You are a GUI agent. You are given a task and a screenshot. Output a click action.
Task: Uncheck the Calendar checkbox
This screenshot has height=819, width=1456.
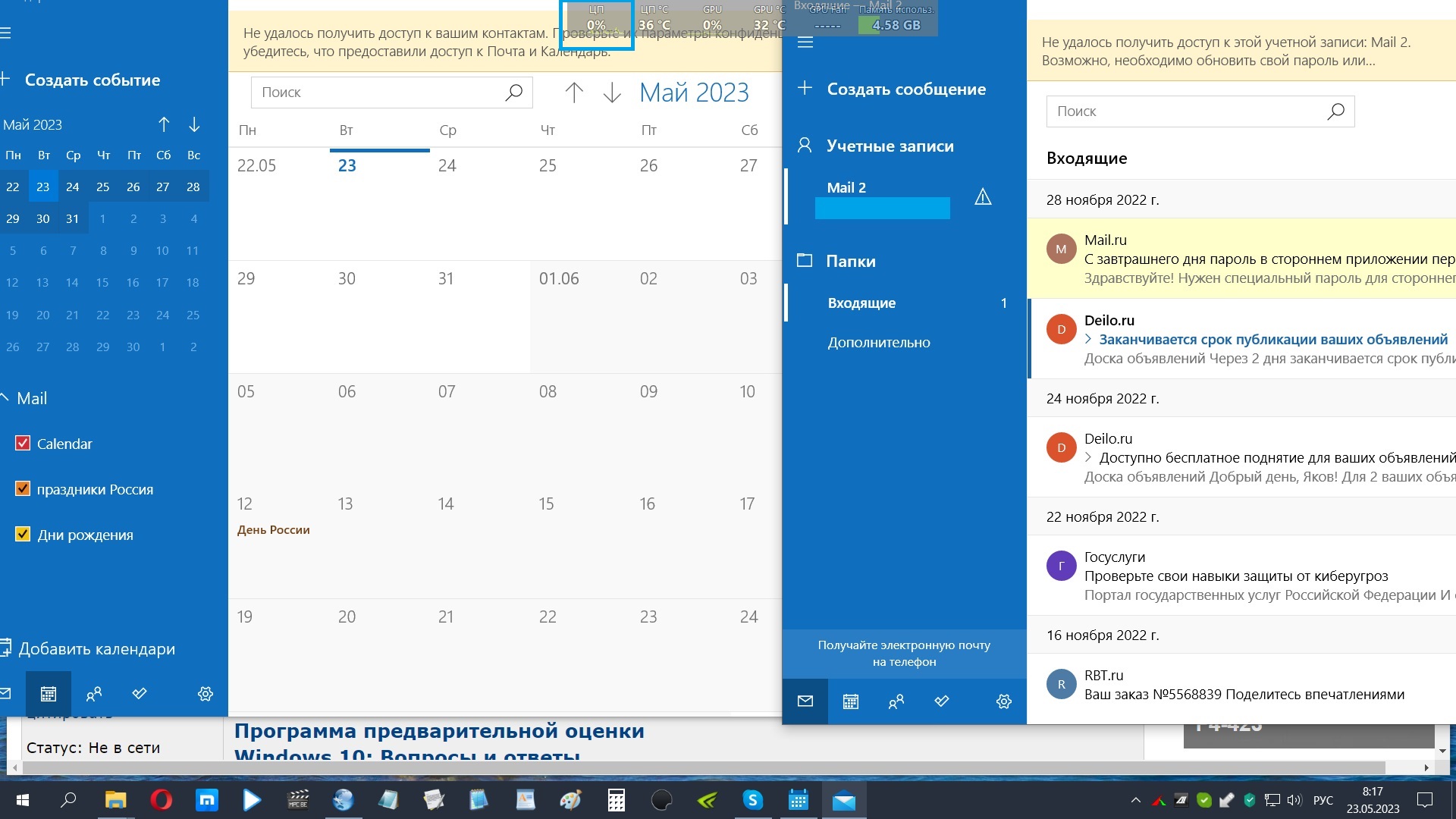point(23,444)
